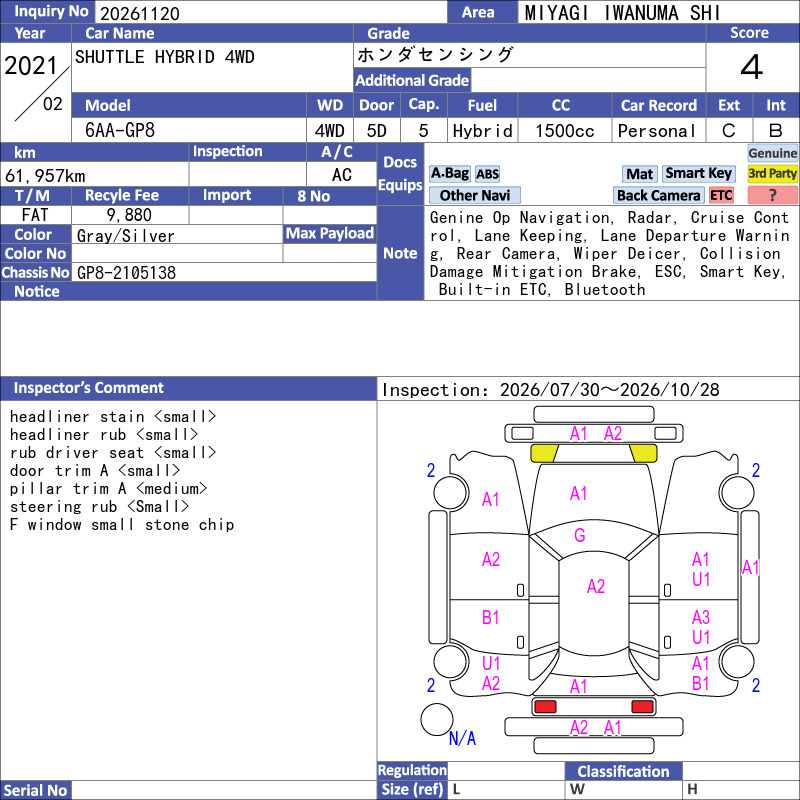Click the red question mark badge
This screenshot has height=800, width=800.
tap(772, 195)
